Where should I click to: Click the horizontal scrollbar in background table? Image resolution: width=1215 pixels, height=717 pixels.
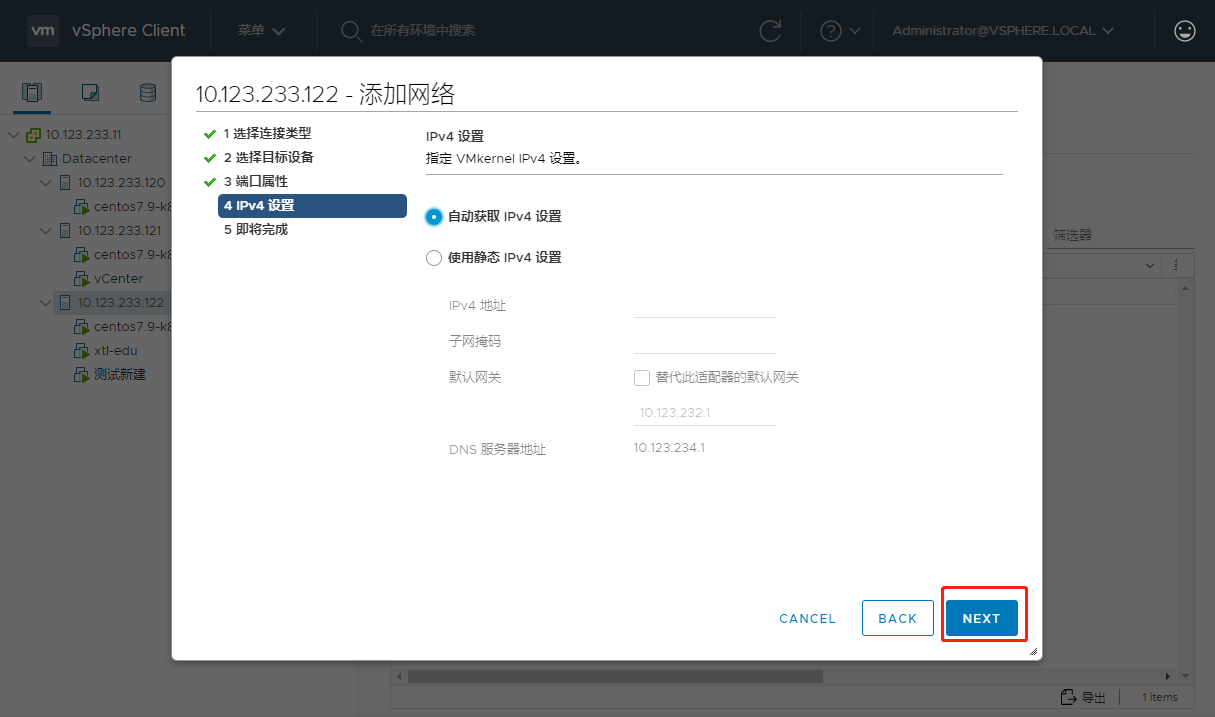pos(615,676)
